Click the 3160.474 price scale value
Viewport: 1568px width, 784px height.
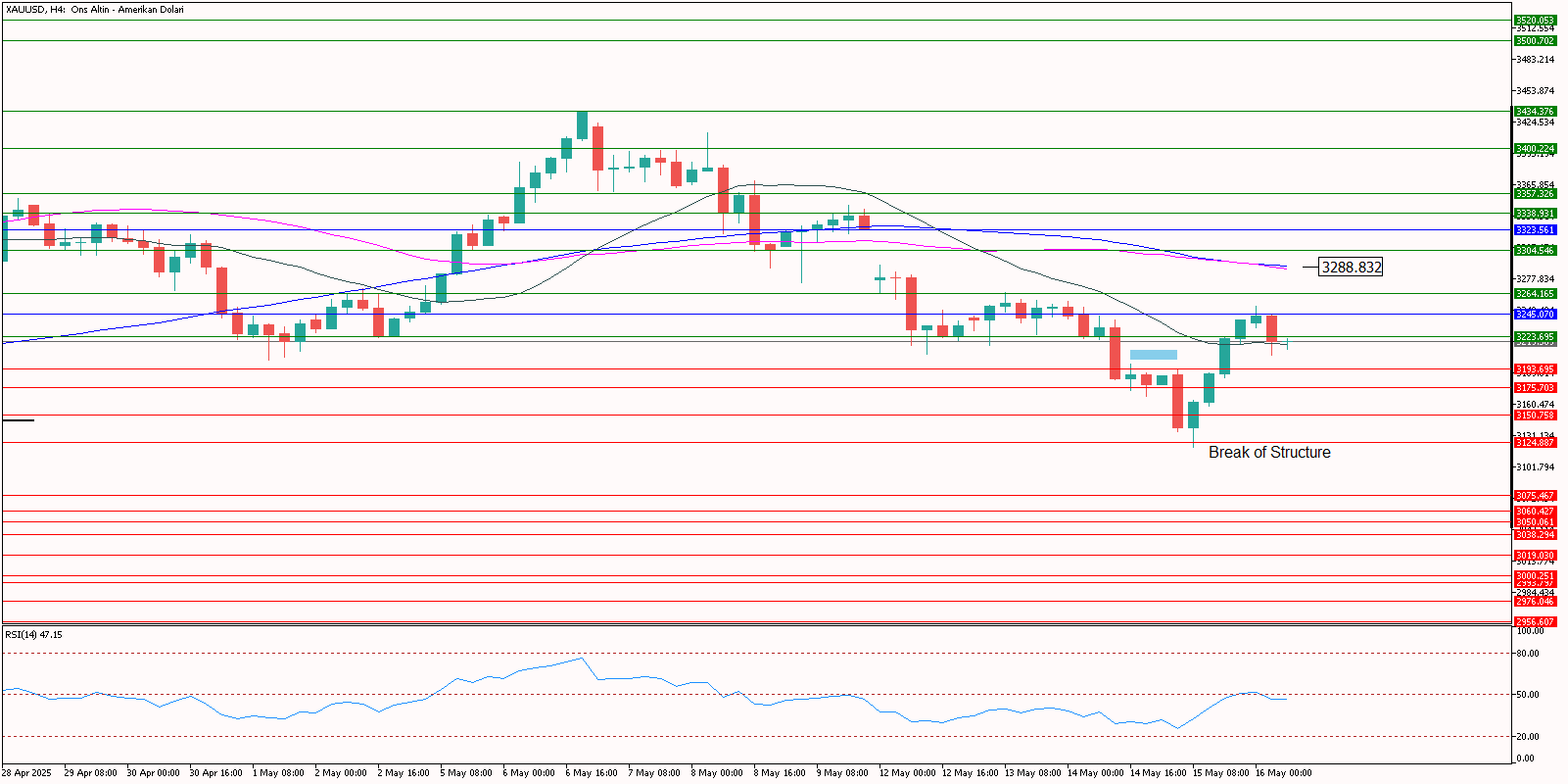tap(1535, 404)
